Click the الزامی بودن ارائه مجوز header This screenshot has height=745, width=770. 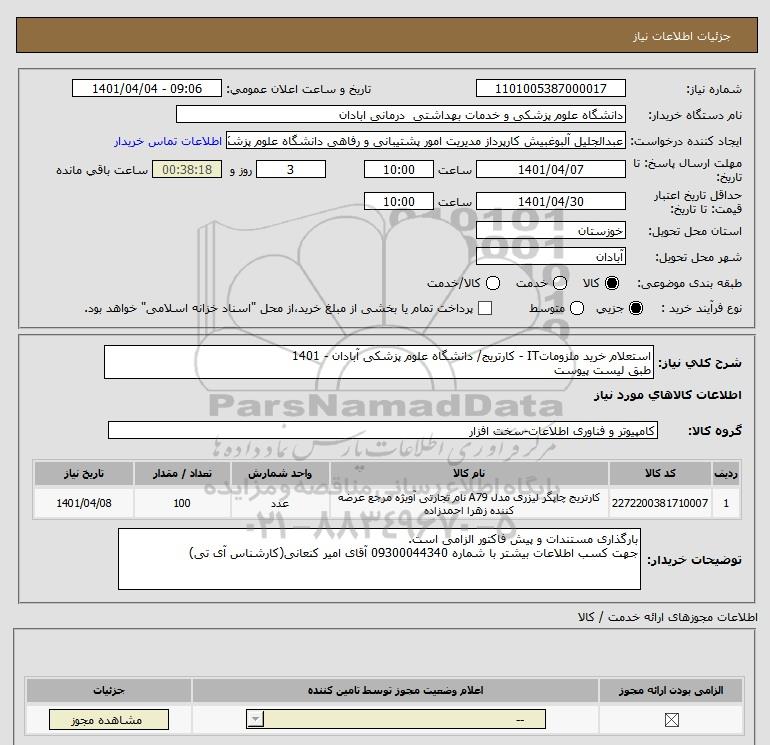[671, 690]
